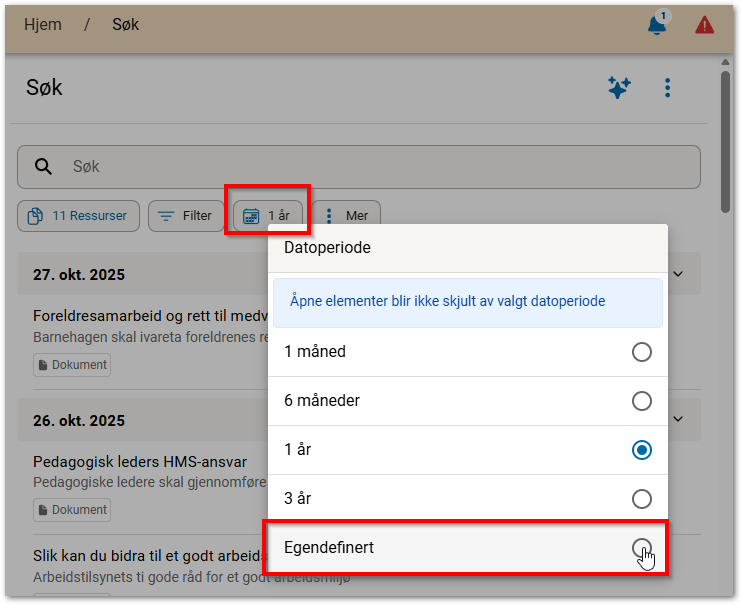Click the magnifying glass search icon
This screenshot has width=742, height=605.
[44, 167]
